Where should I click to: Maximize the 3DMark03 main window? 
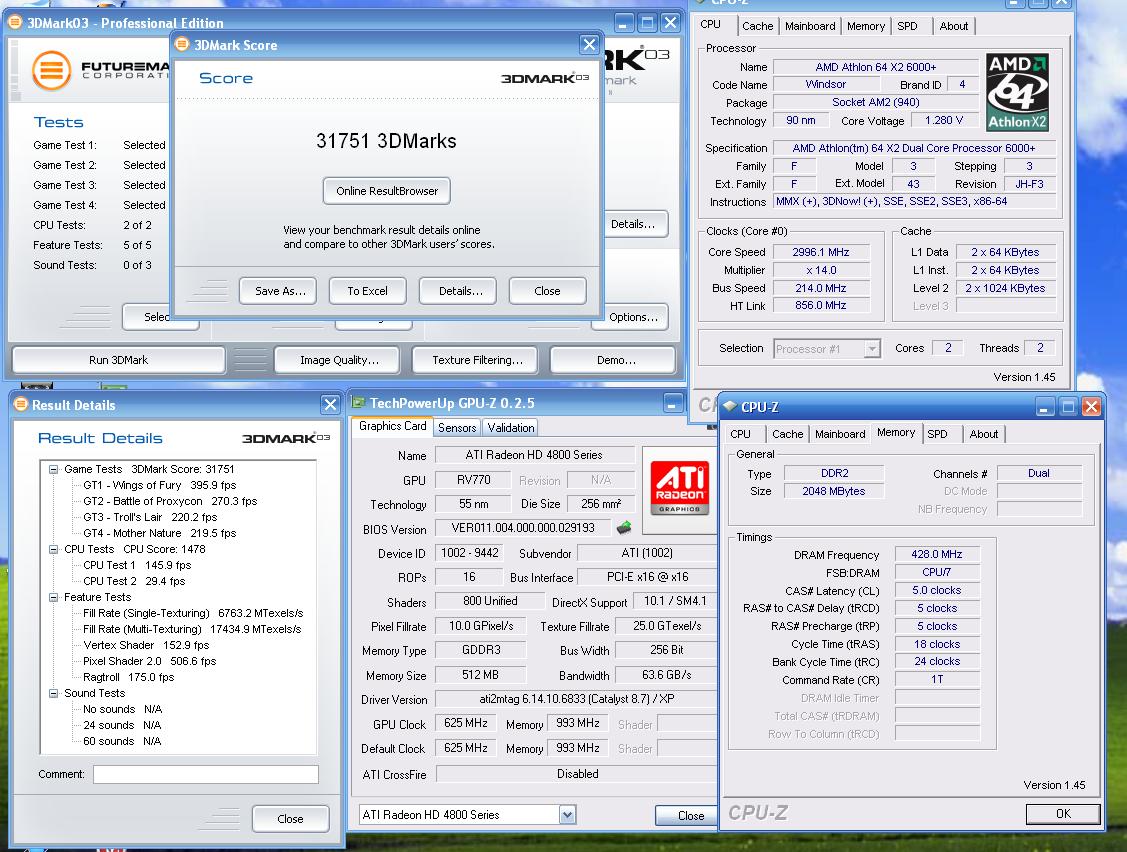coord(647,23)
